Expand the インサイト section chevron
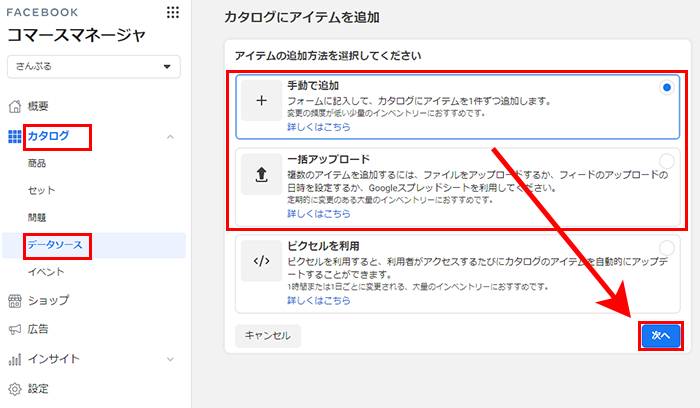The height and width of the screenshot is (408, 700). tap(170, 359)
